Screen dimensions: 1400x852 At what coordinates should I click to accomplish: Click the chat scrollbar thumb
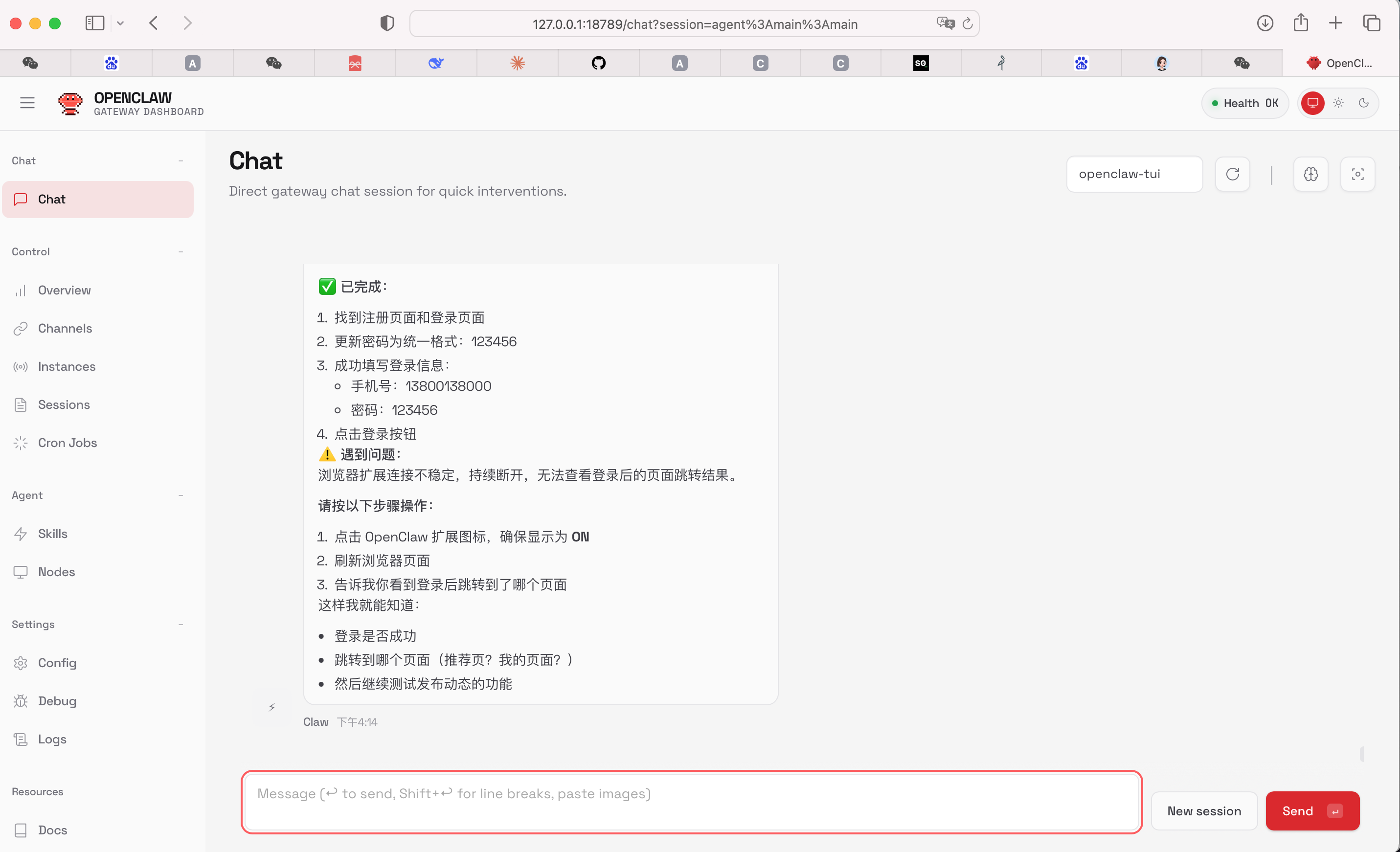coord(1362,754)
